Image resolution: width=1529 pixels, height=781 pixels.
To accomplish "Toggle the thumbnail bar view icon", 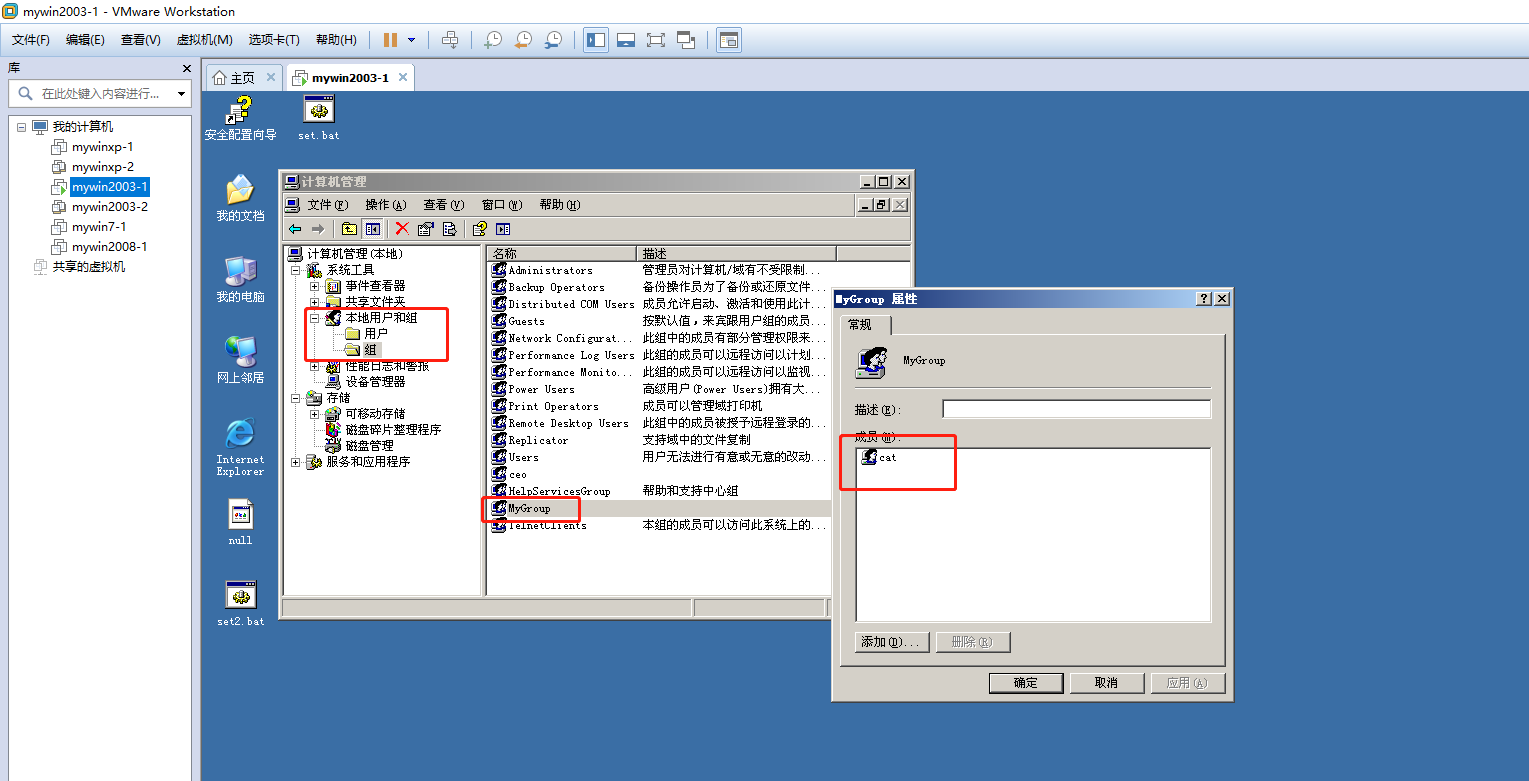I will coord(626,40).
